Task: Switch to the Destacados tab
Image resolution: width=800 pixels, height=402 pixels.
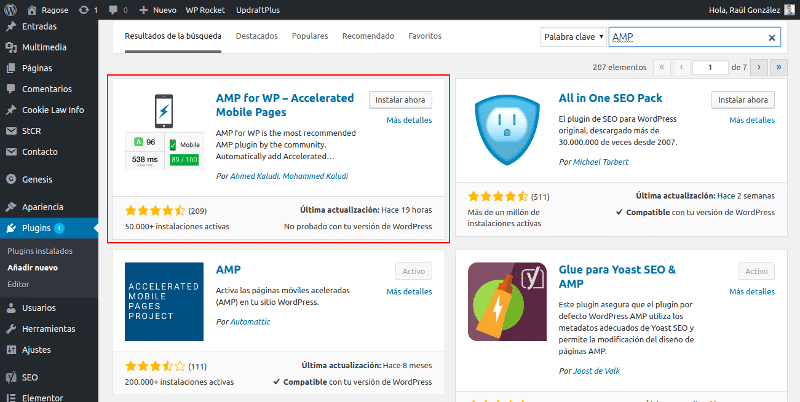Action: (x=257, y=36)
